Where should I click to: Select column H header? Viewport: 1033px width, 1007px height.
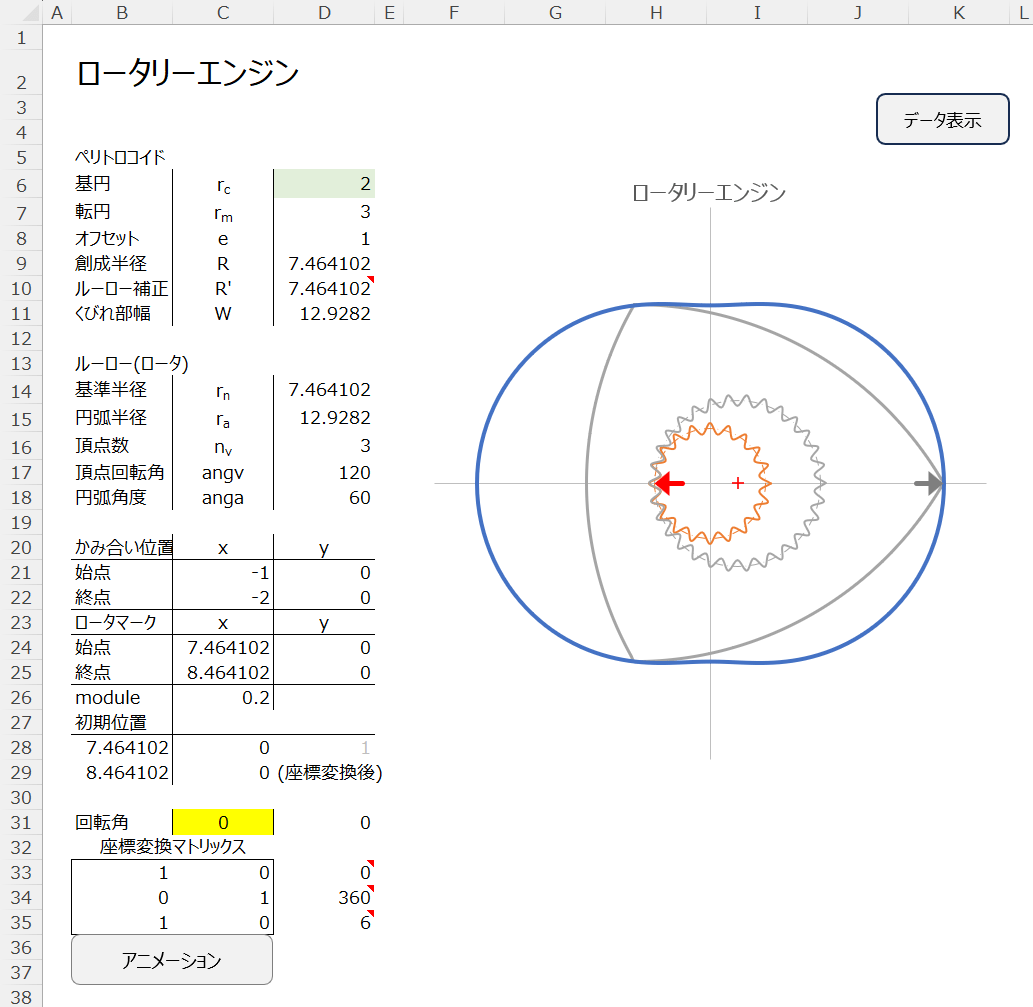tap(655, 12)
